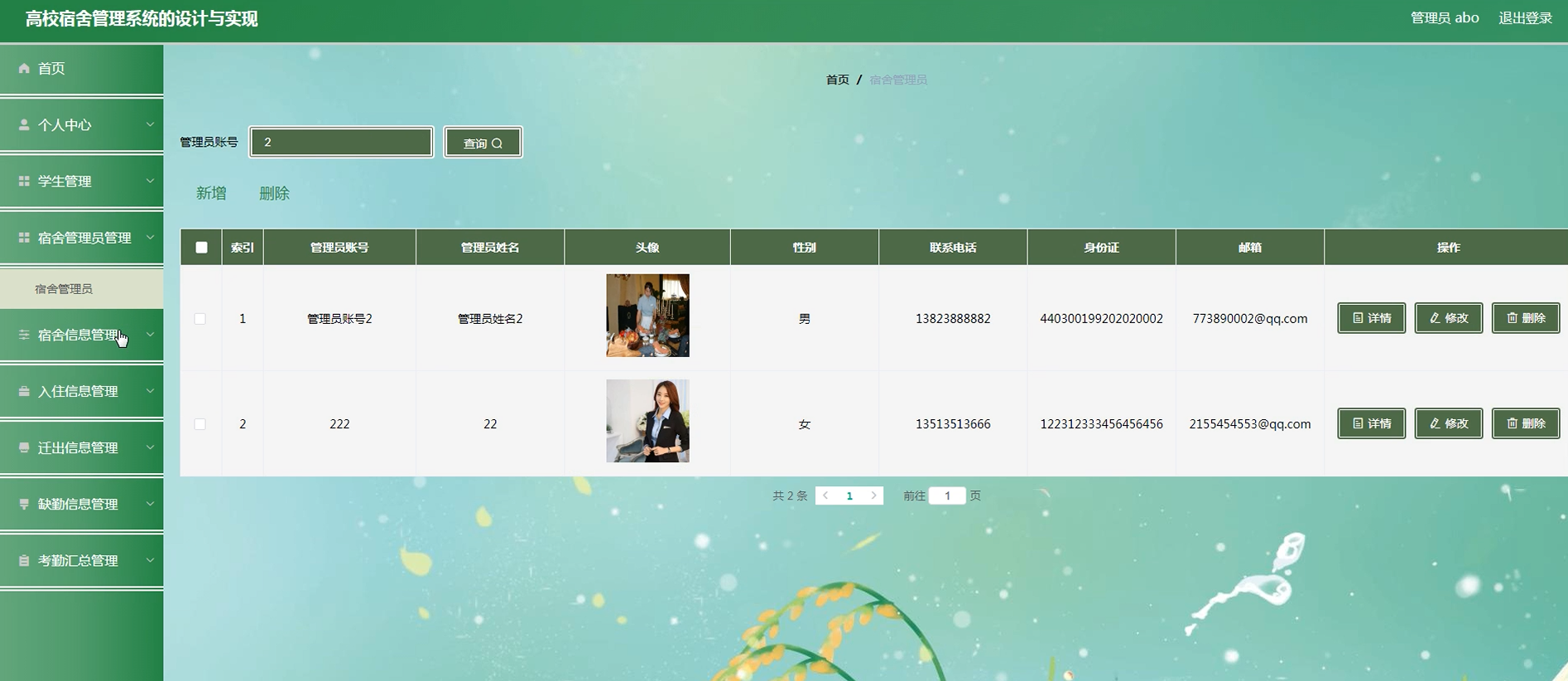
Task: Open the 首页 sidebar menu item
Action: (81, 69)
